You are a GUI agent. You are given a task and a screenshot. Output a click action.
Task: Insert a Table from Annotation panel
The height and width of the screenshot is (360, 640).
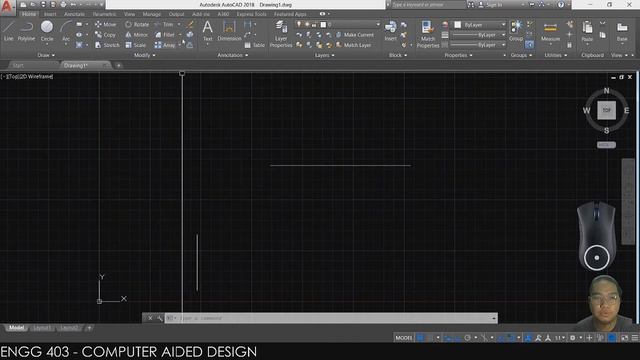[255, 45]
